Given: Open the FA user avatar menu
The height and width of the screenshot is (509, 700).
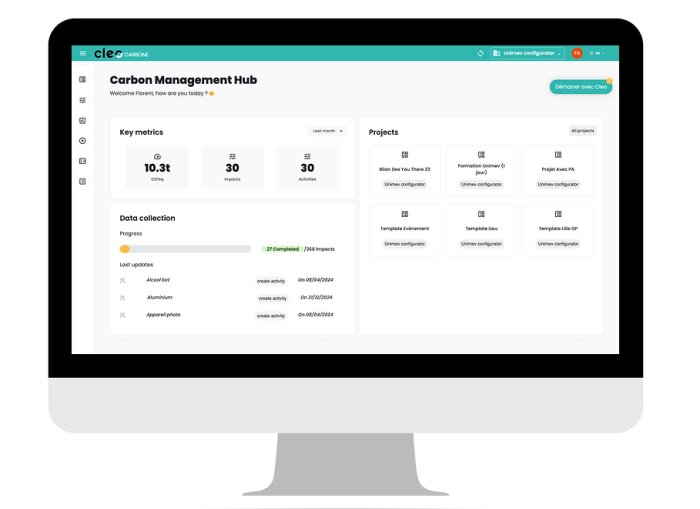Looking at the screenshot, I should [x=577, y=53].
